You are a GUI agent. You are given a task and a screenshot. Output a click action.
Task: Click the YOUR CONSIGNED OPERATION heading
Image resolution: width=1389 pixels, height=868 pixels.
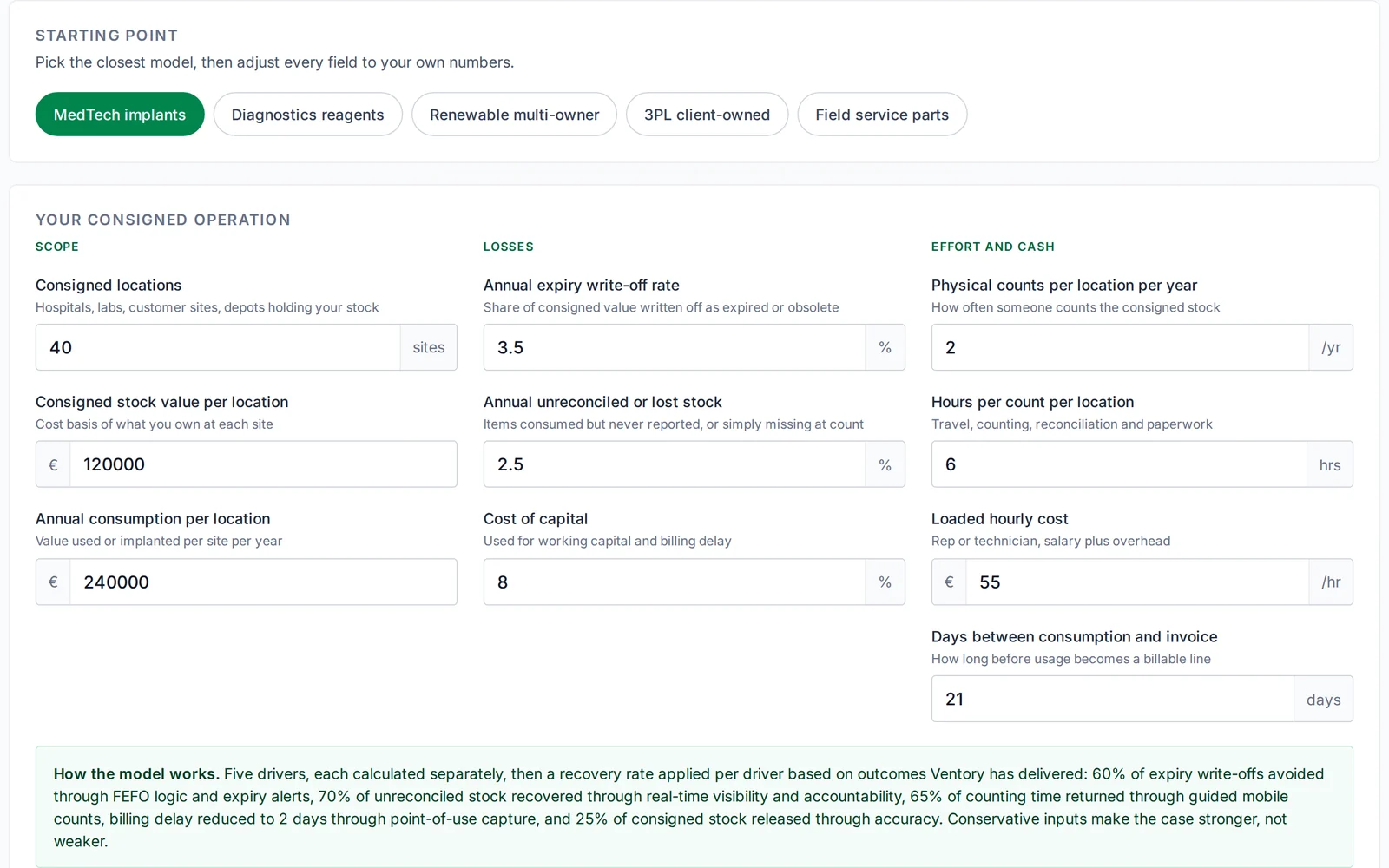pyautogui.click(x=163, y=220)
